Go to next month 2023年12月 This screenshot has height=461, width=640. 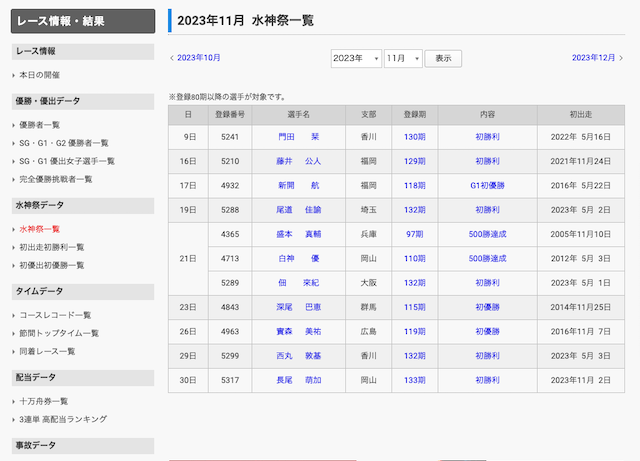(593, 58)
